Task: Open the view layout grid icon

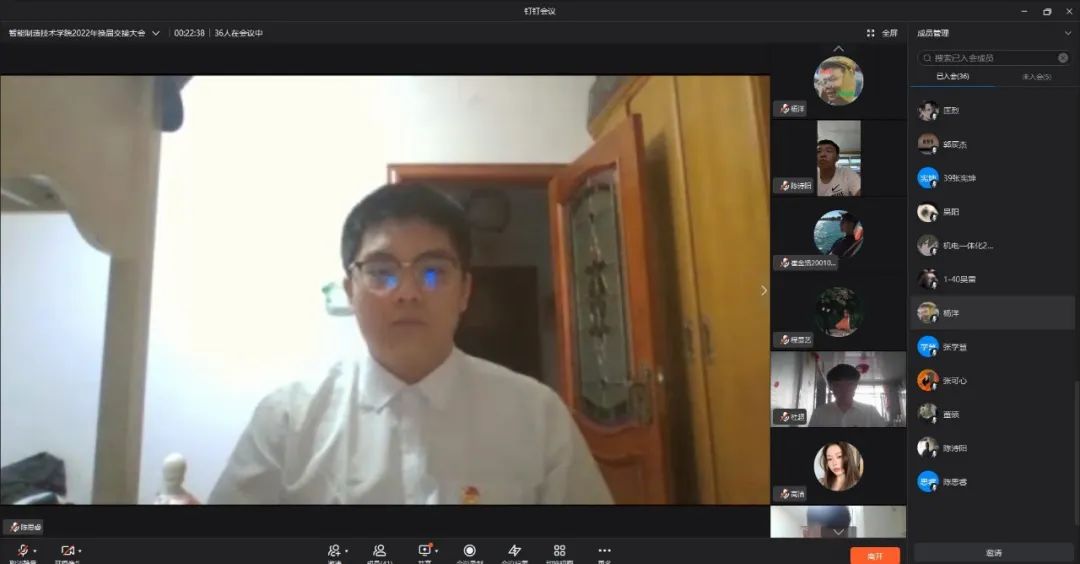Action: 559,551
